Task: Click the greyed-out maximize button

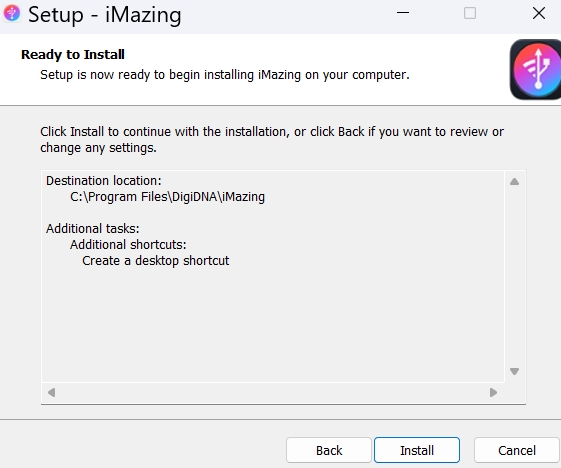Action: (x=470, y=13)
